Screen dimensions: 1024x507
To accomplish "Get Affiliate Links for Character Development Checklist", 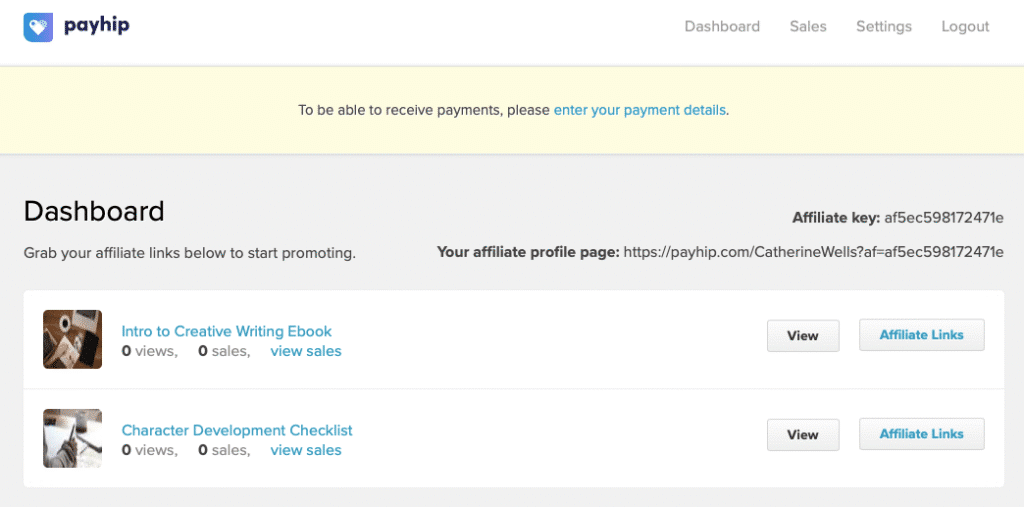I will pyautogui.click(x=921, y=434).
